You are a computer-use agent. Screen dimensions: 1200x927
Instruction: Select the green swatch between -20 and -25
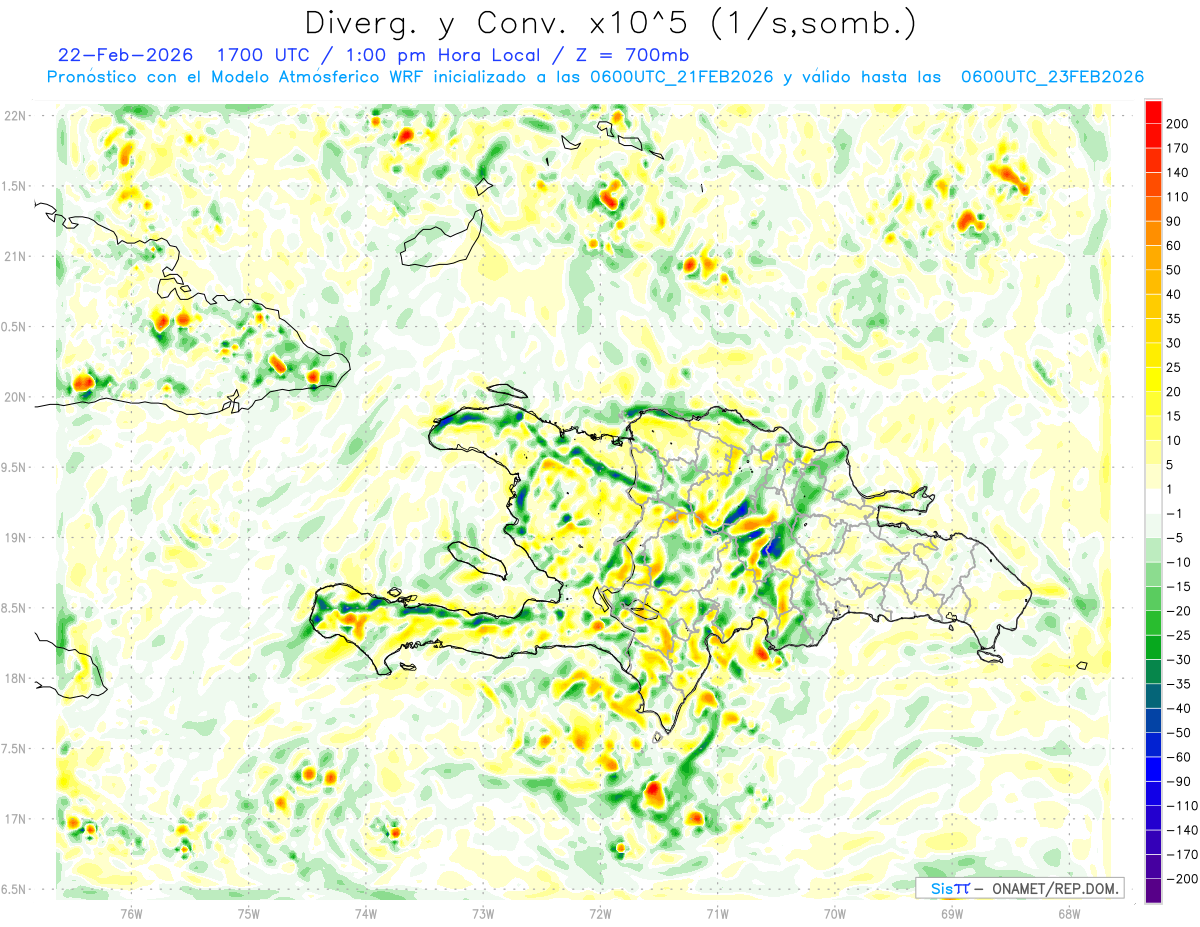pyautogui.click(x=1154, y=624)
